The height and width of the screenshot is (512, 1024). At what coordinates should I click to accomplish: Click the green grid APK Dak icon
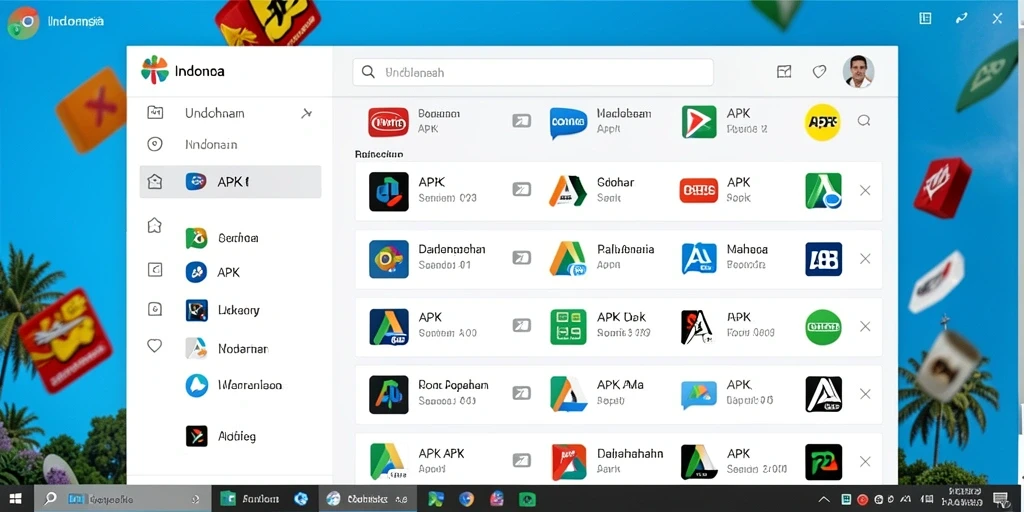tap(569, 327)
